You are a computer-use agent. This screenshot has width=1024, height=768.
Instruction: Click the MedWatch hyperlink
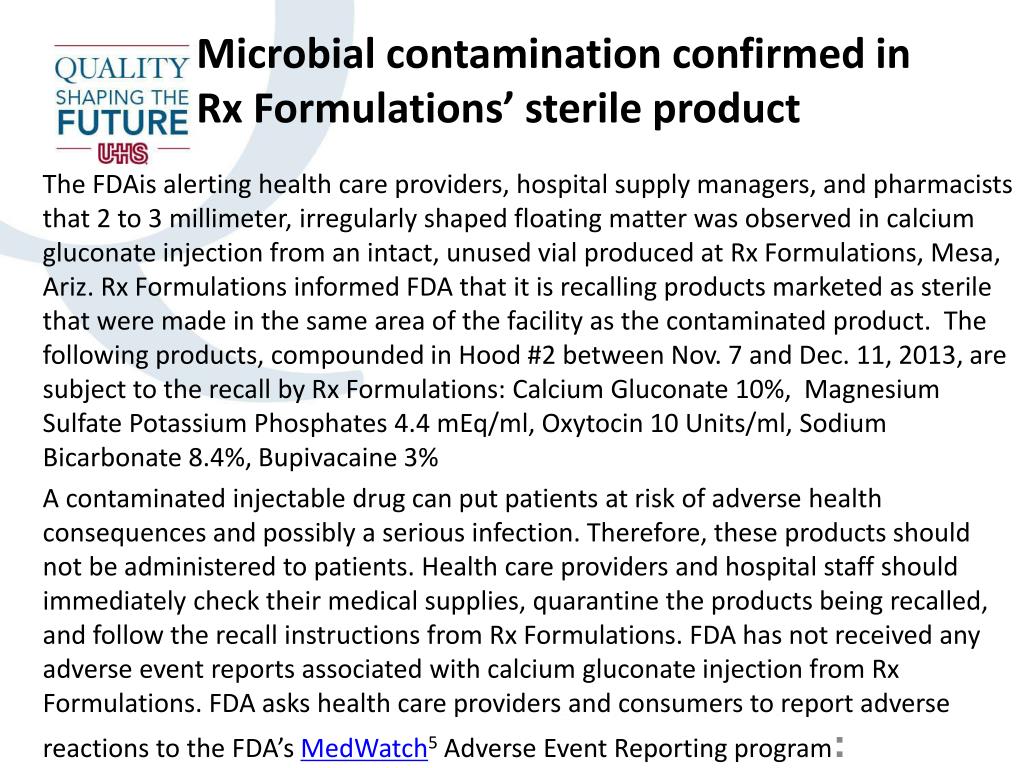[x=364, y=748]
